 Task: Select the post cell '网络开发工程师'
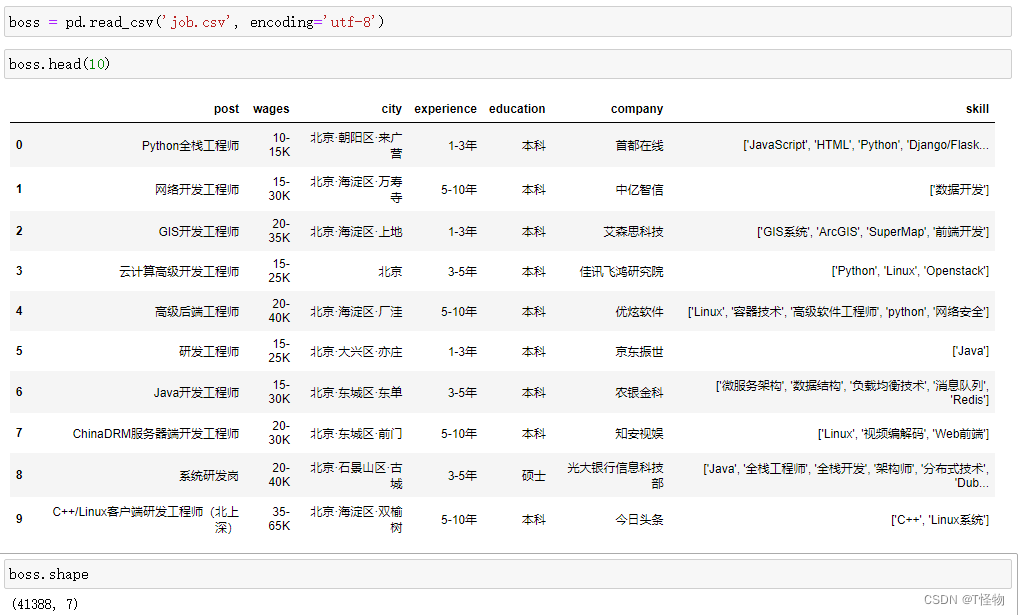(197, 190)
